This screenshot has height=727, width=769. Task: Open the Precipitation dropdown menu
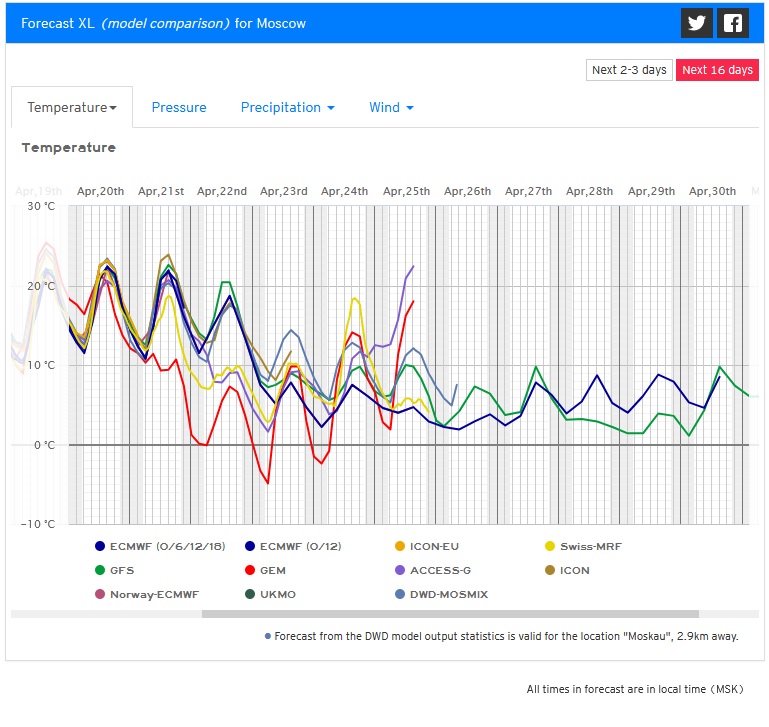(x=287, y=107)
